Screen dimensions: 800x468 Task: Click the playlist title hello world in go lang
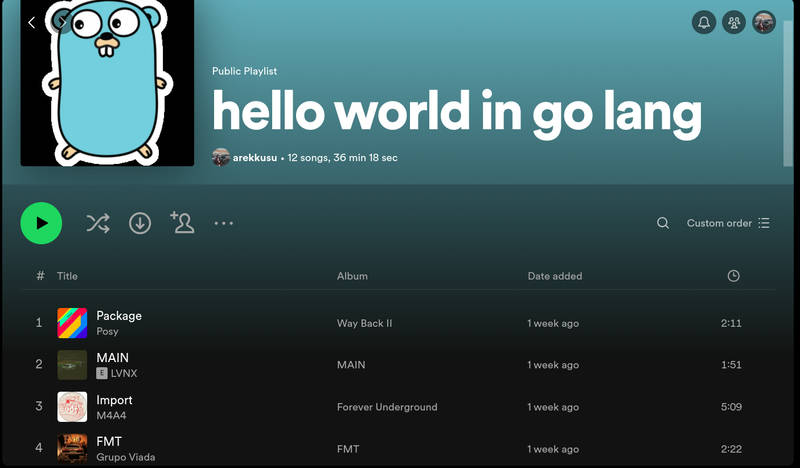457,113
